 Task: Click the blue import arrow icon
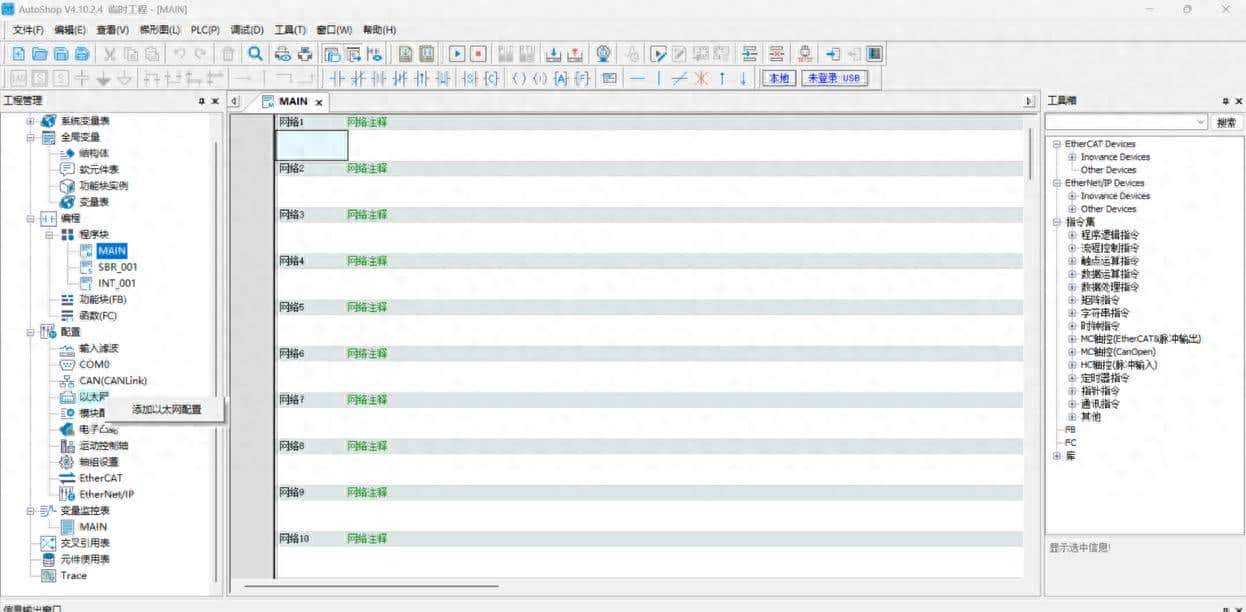click(x=832, y=54)
